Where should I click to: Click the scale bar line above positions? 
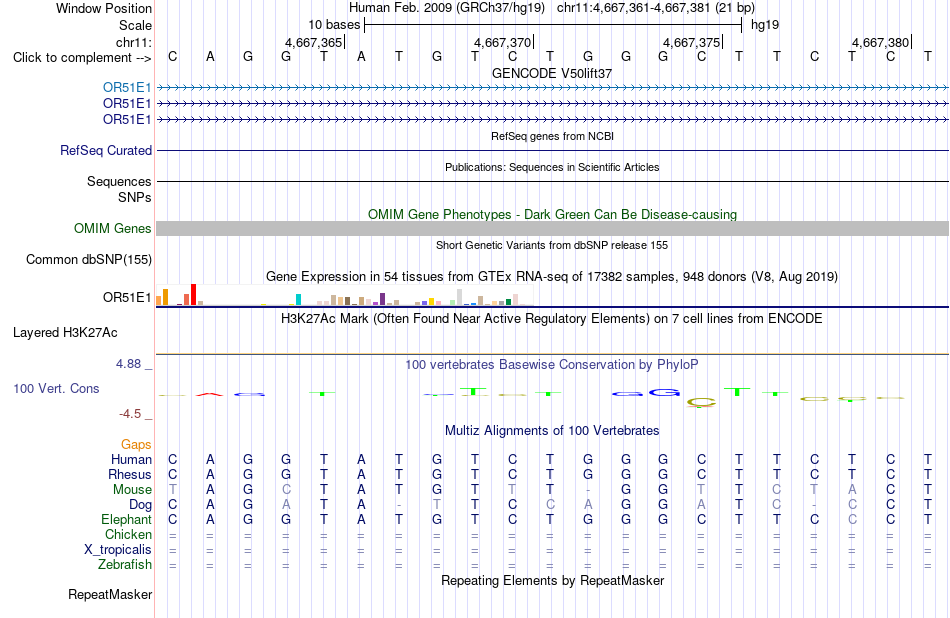(553, 25)
